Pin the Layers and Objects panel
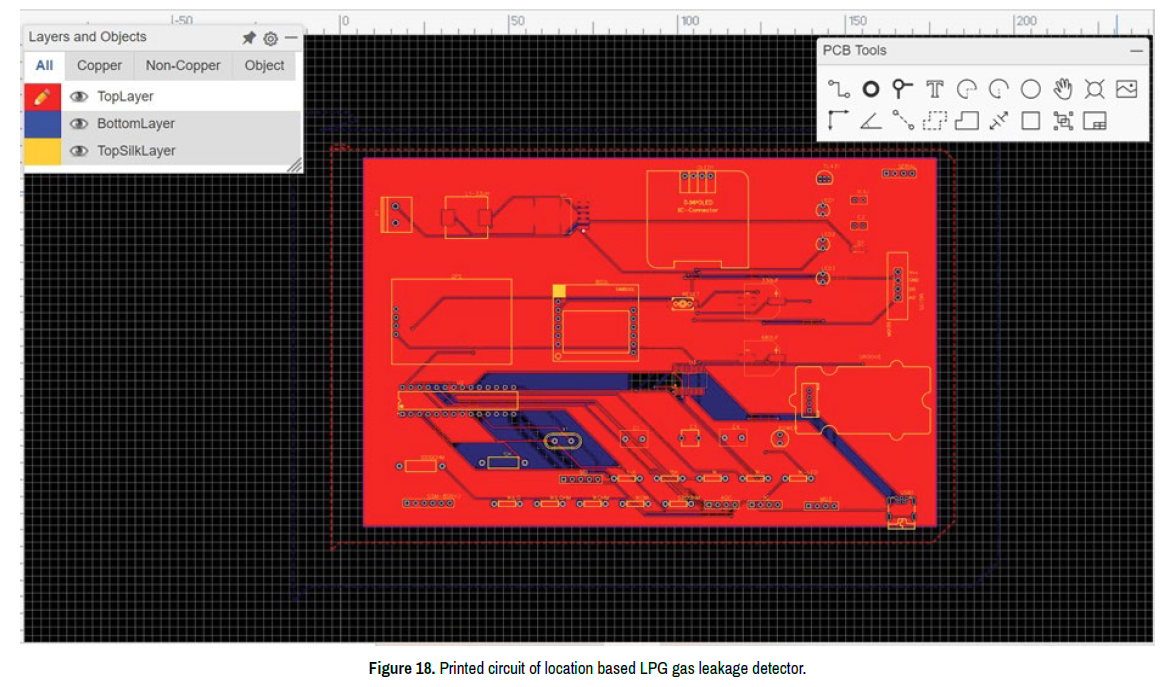This screenshot has width=1162, height=687. point(249,37)
